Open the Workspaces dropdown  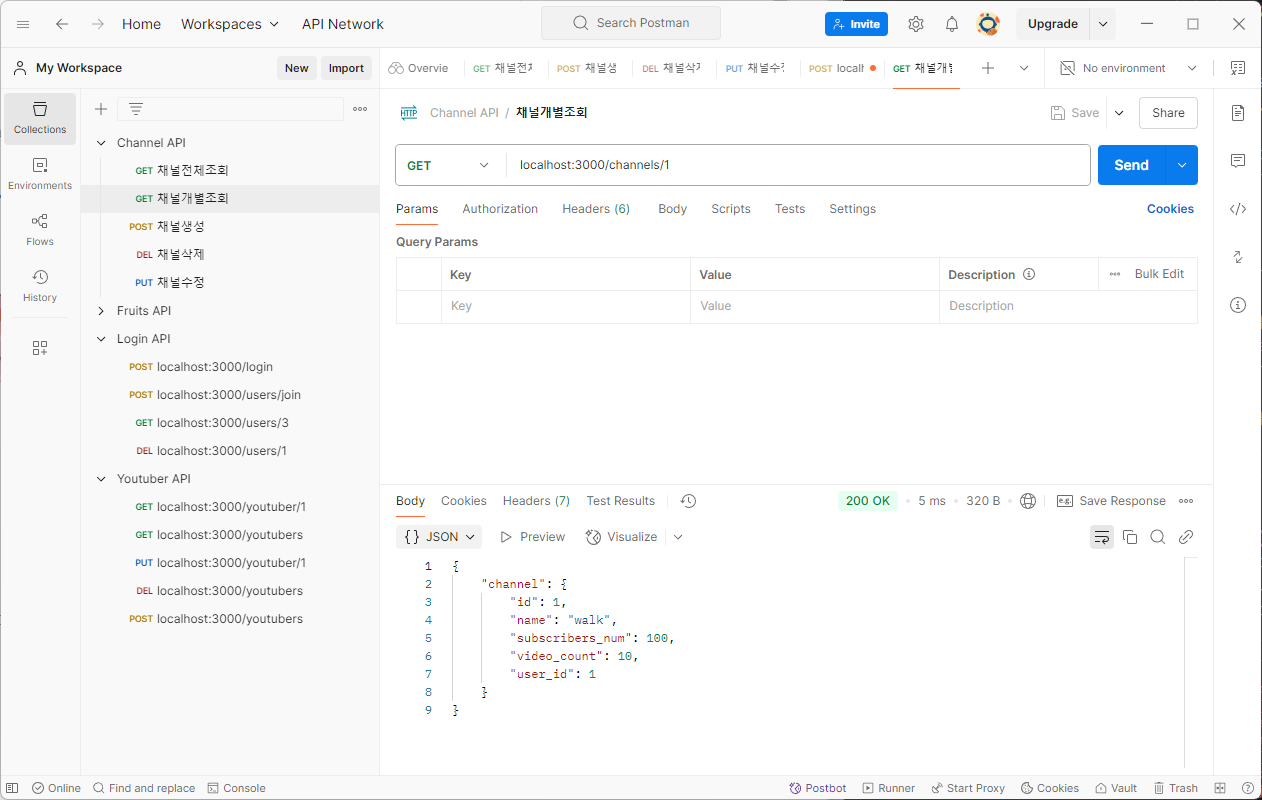click(230, 24)
